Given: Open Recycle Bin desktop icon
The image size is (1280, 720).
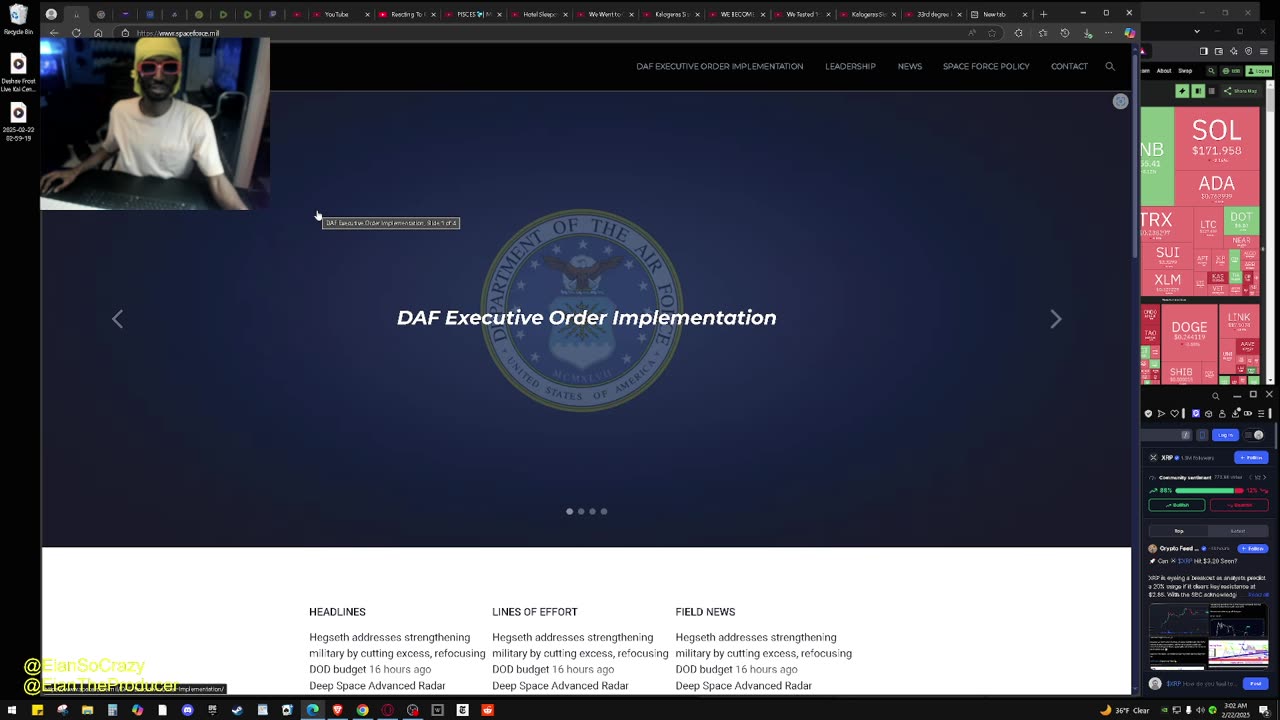Looking at the screenshot, I should point(17,19).
